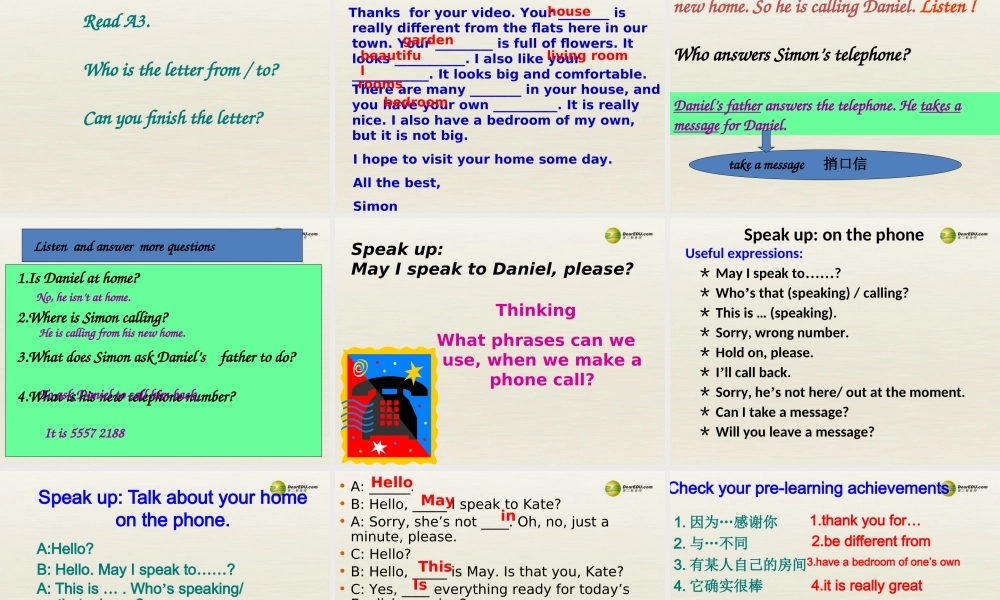Click the red telephone clipart image
Image resolution: width=1000 pixels, height=600 pixels.
point(389,403)
